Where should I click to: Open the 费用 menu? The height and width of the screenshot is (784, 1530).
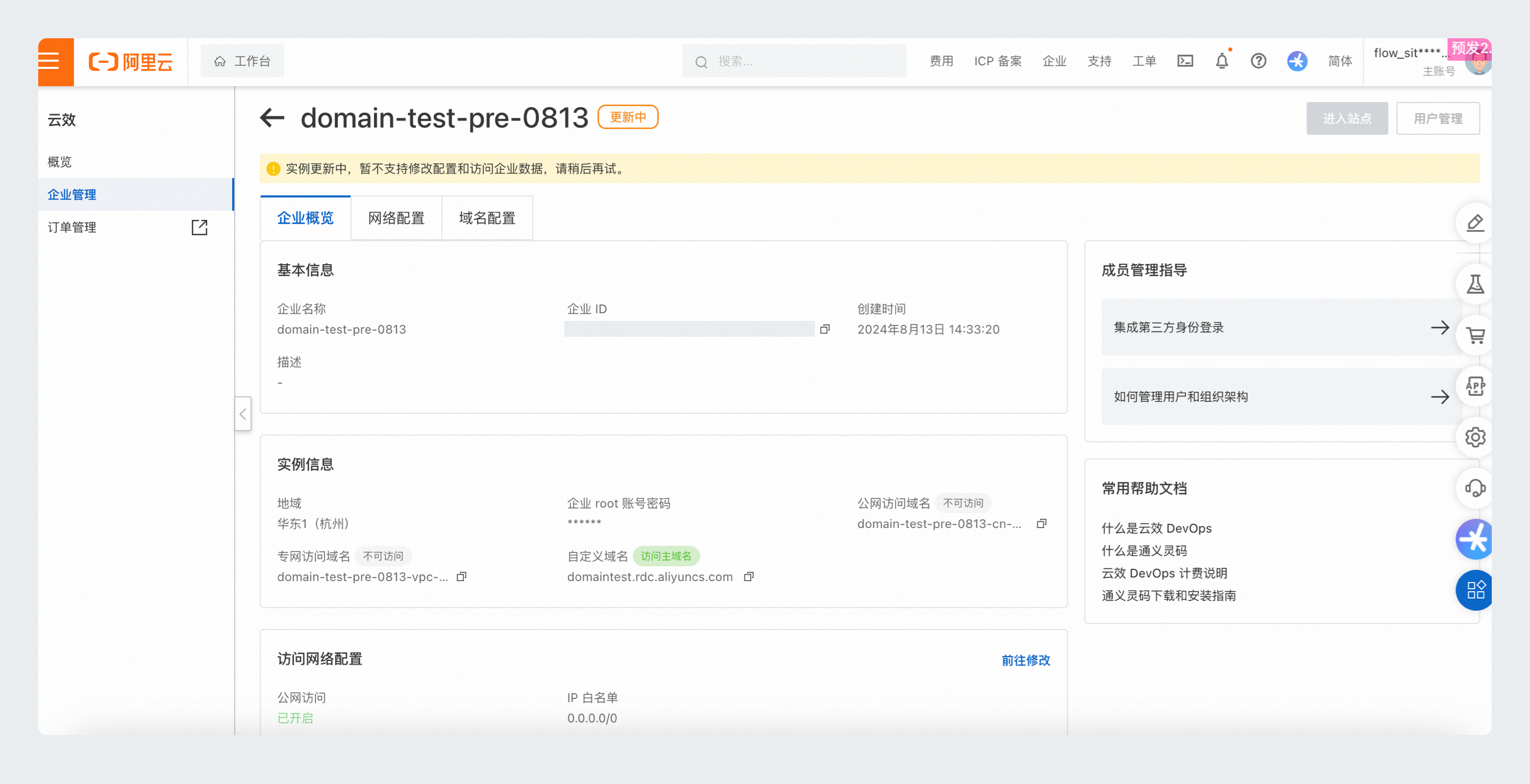coord(941,61)
